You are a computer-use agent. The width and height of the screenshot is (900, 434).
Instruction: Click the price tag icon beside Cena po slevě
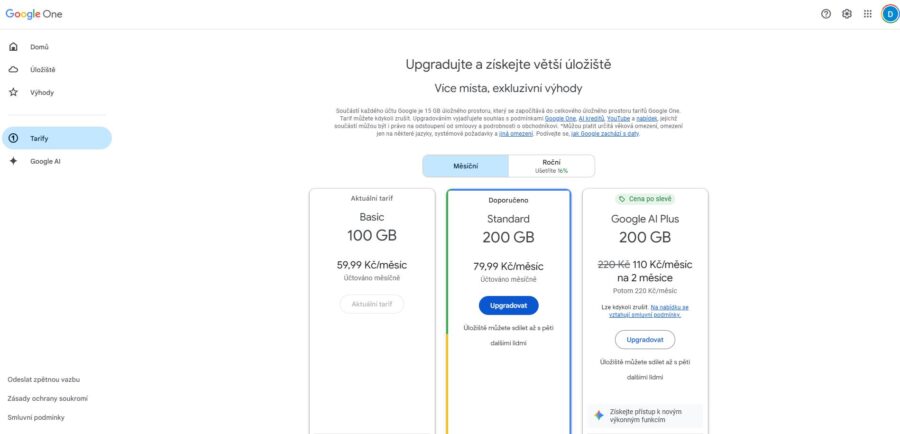pyautogui.click(x=622, y=199)
